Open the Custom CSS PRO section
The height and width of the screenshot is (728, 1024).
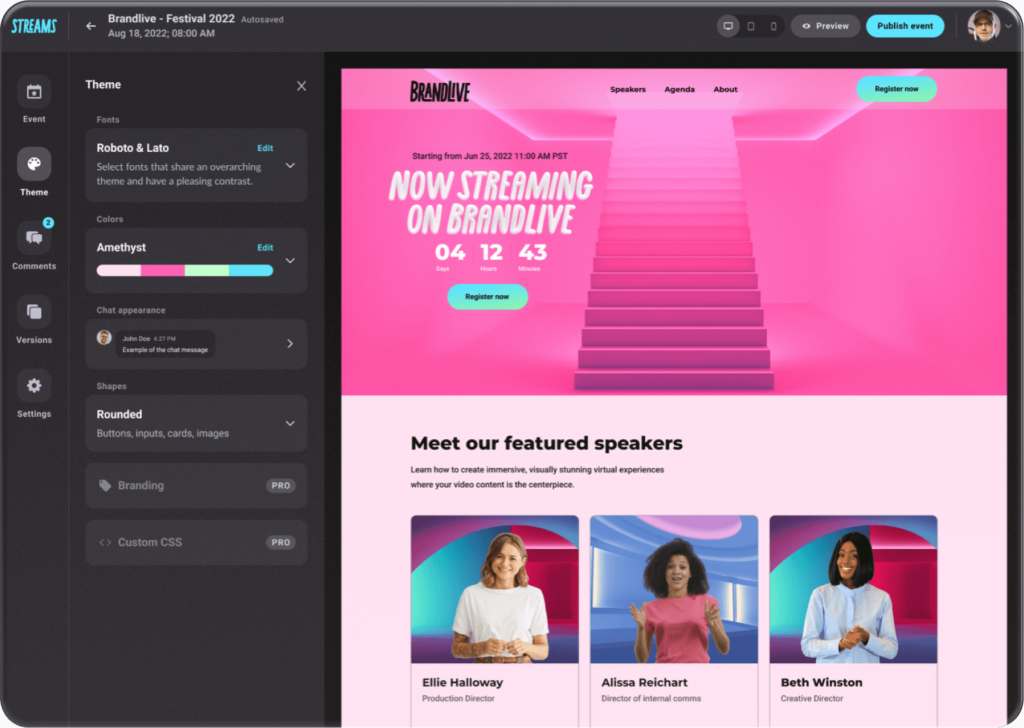click(x=195, y=542)
